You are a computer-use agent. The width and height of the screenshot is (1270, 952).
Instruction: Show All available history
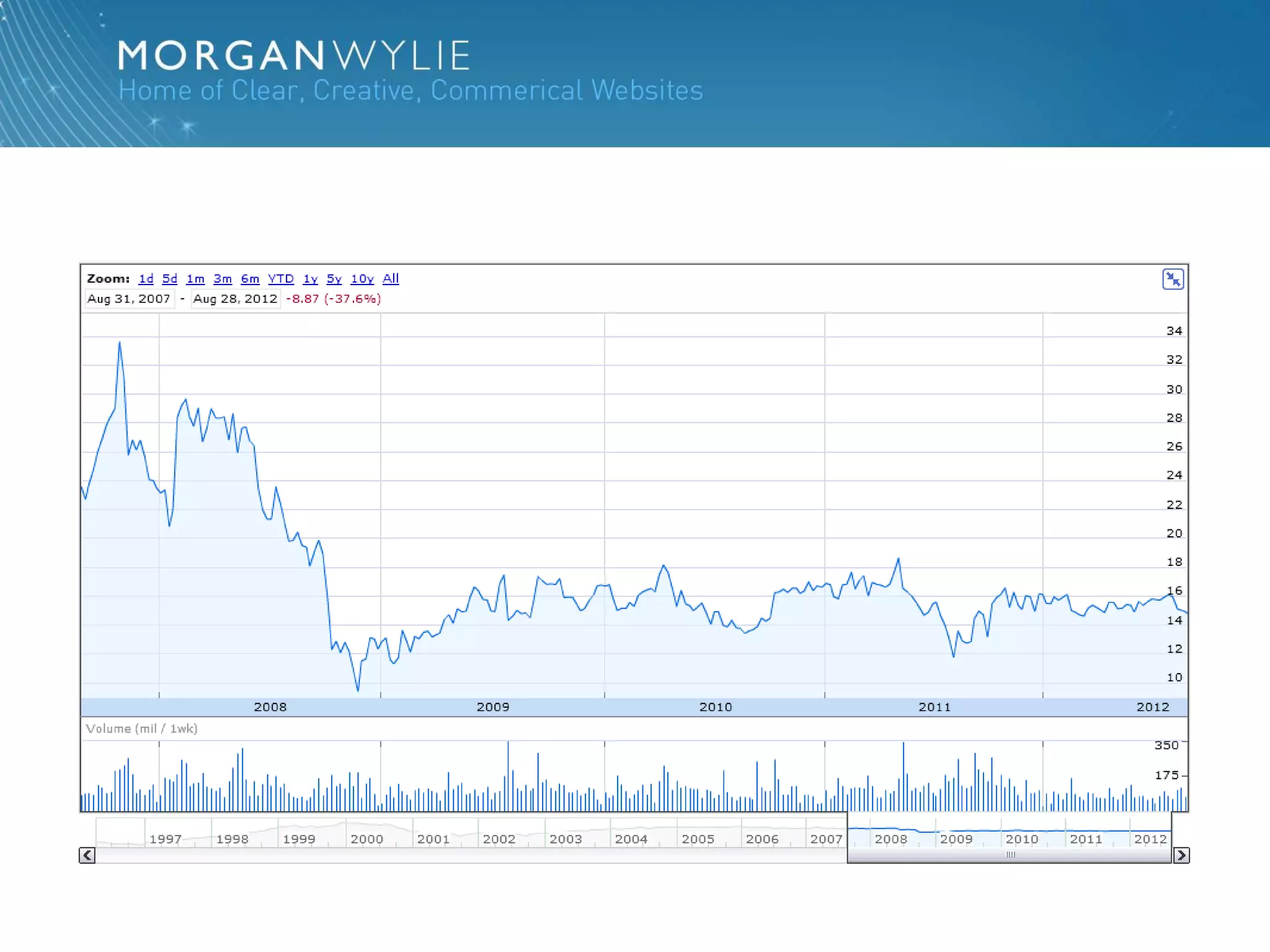pyautogui.click(x=391, y=279)
